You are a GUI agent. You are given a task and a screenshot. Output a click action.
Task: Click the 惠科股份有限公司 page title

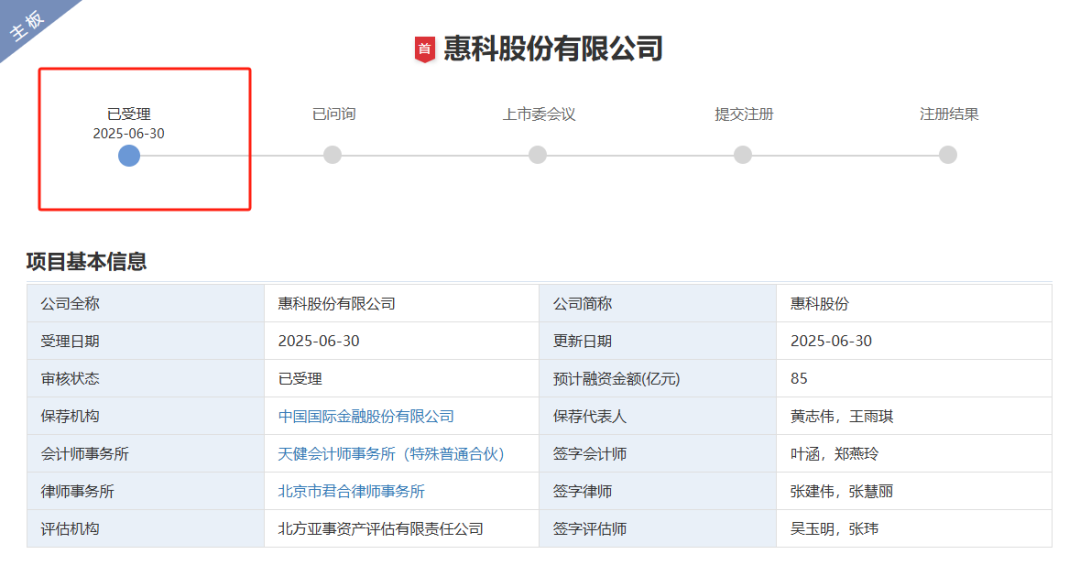pyautogui.click(x=553, y=49)
